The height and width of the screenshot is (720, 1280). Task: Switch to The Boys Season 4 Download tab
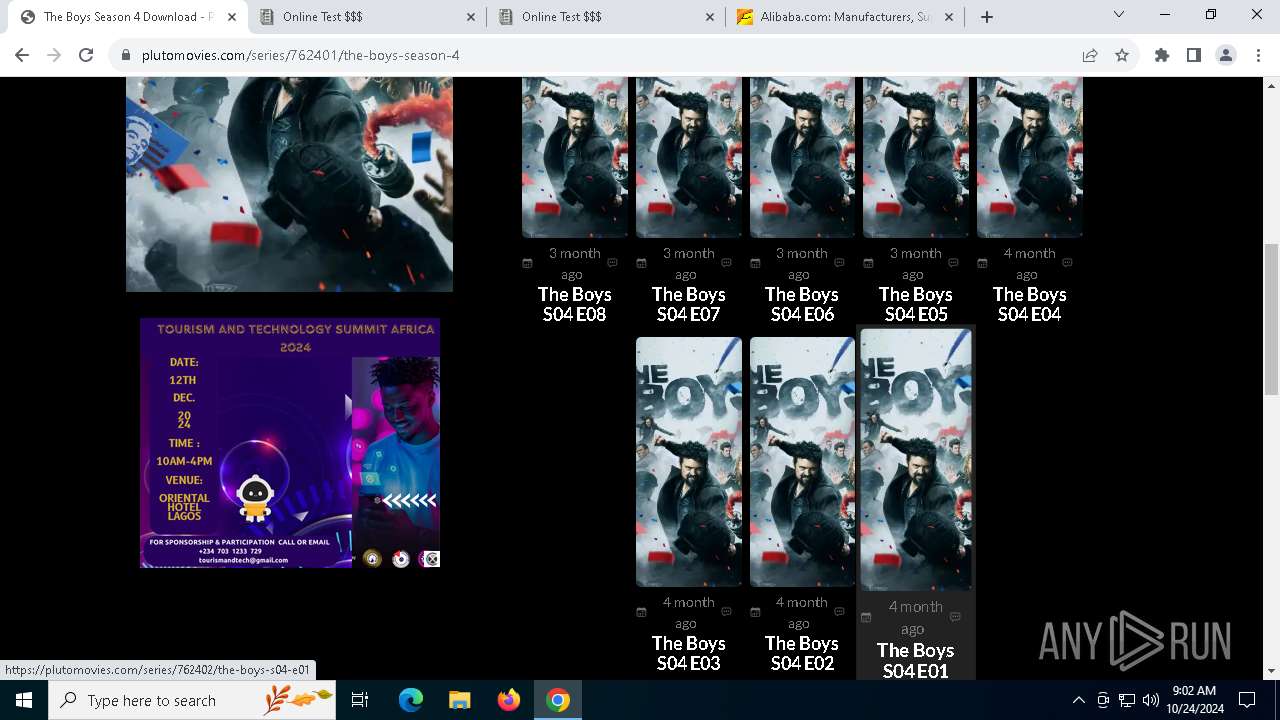click(x=128, y=17)
